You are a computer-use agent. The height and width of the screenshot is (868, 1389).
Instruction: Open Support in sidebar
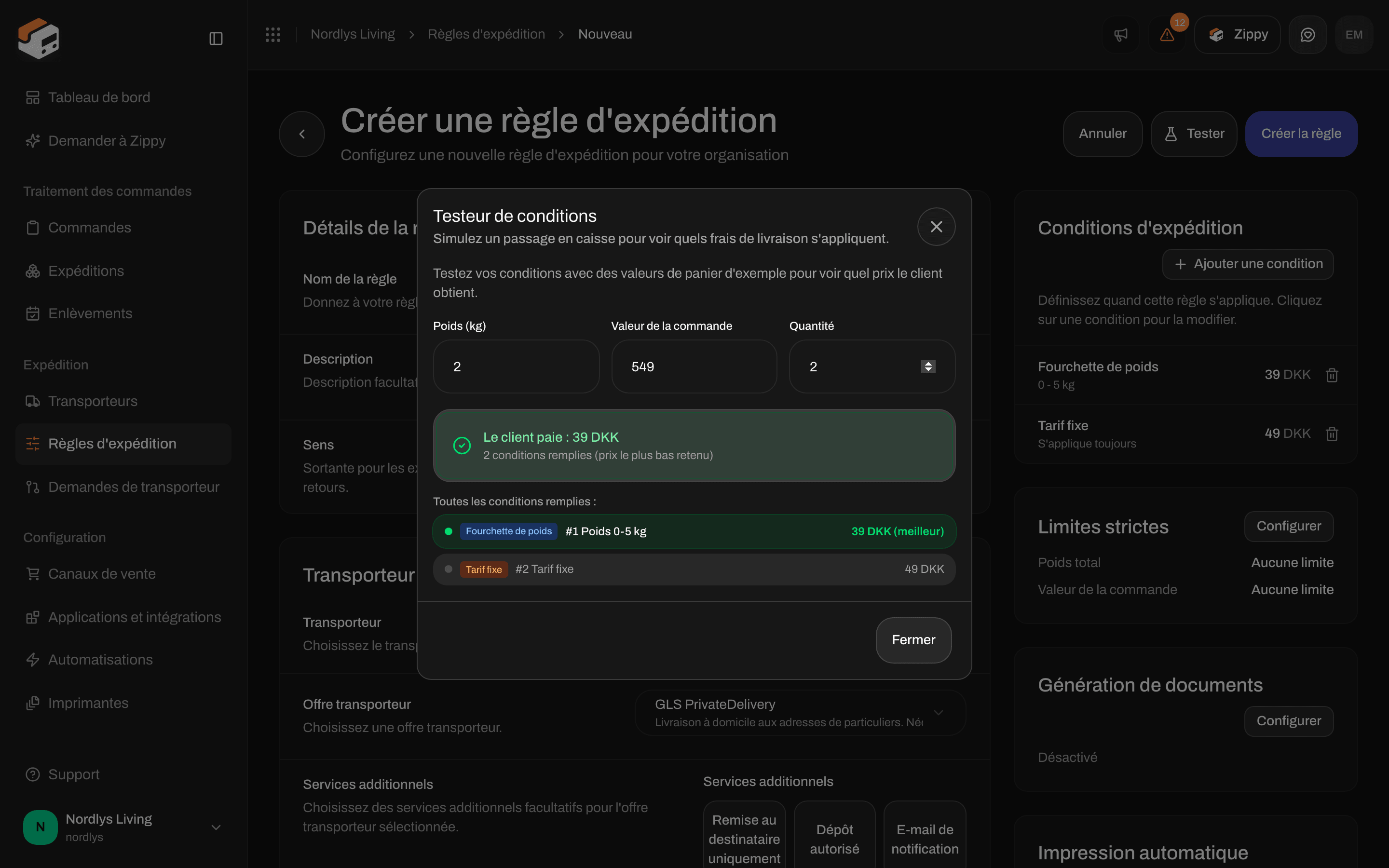(x=123, y=774)
